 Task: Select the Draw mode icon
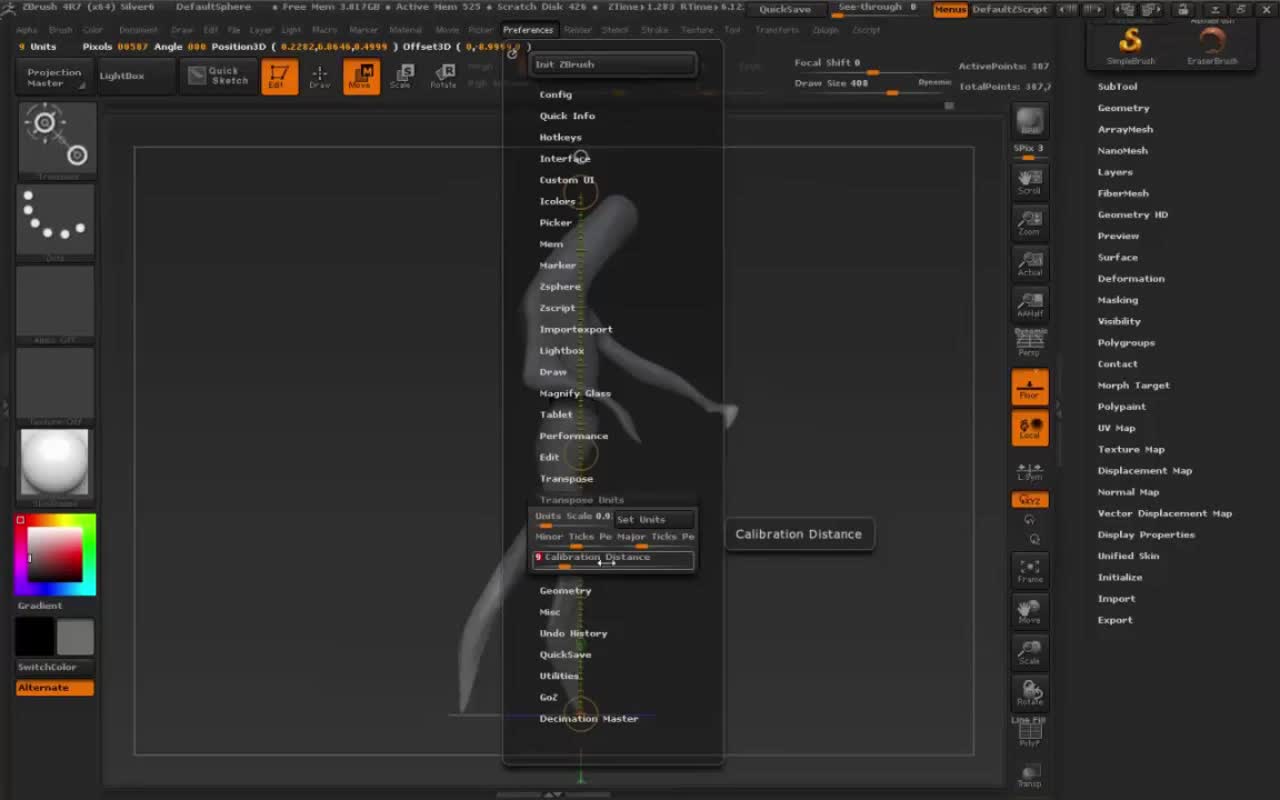(319, 77)
